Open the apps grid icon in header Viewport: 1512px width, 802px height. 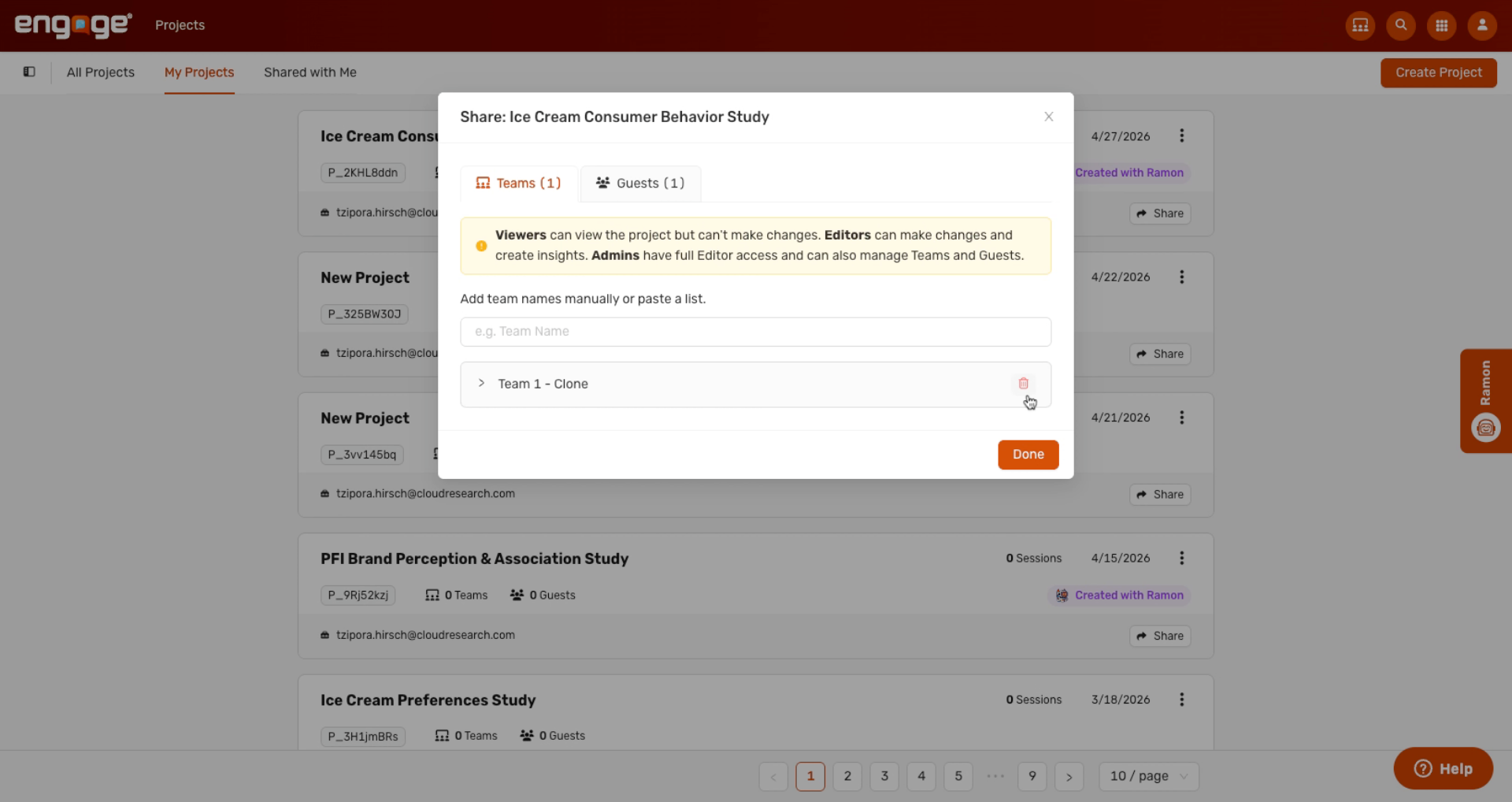click(1441, 25)
